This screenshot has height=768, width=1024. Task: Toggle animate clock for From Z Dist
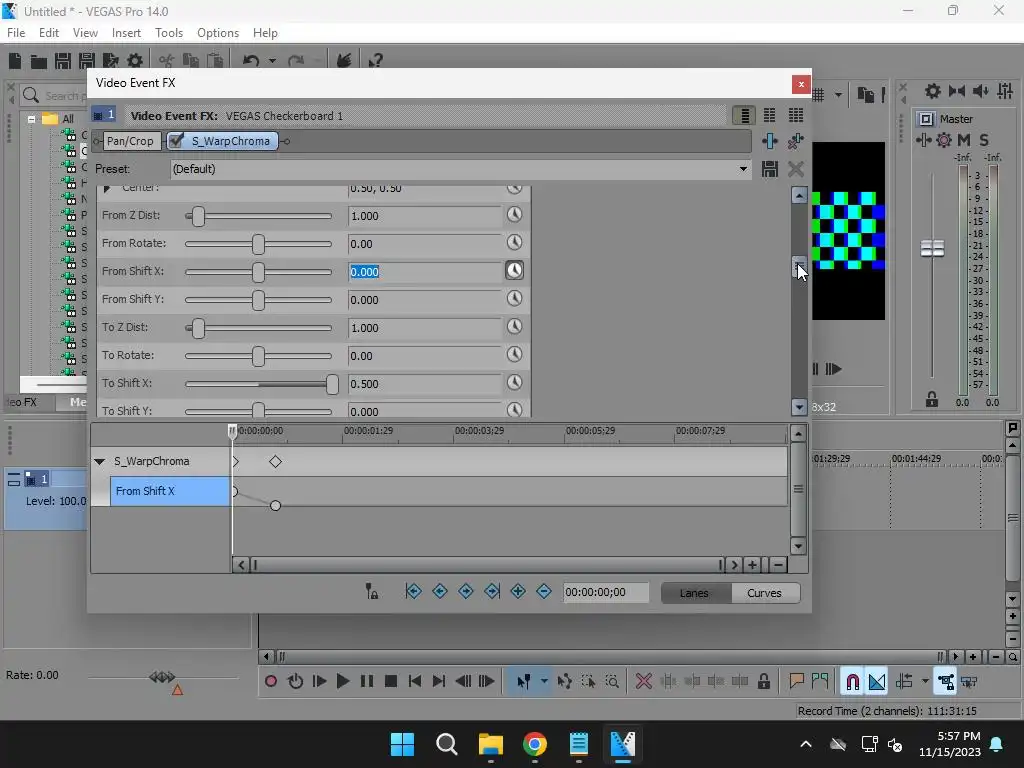pyautogui.click(x=515, y=214)
